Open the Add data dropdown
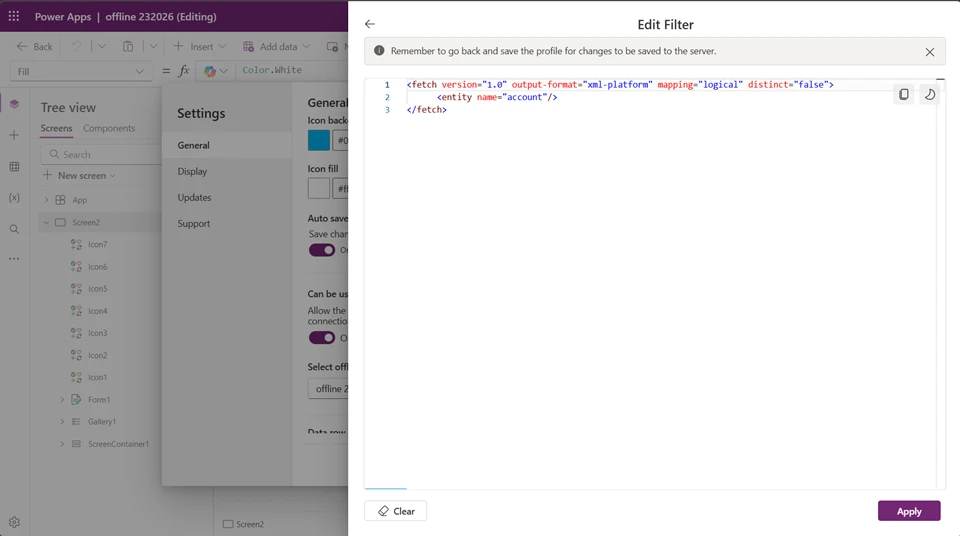Image resolution: width=960 pixels, height=536 pixels. click(277, 47)
